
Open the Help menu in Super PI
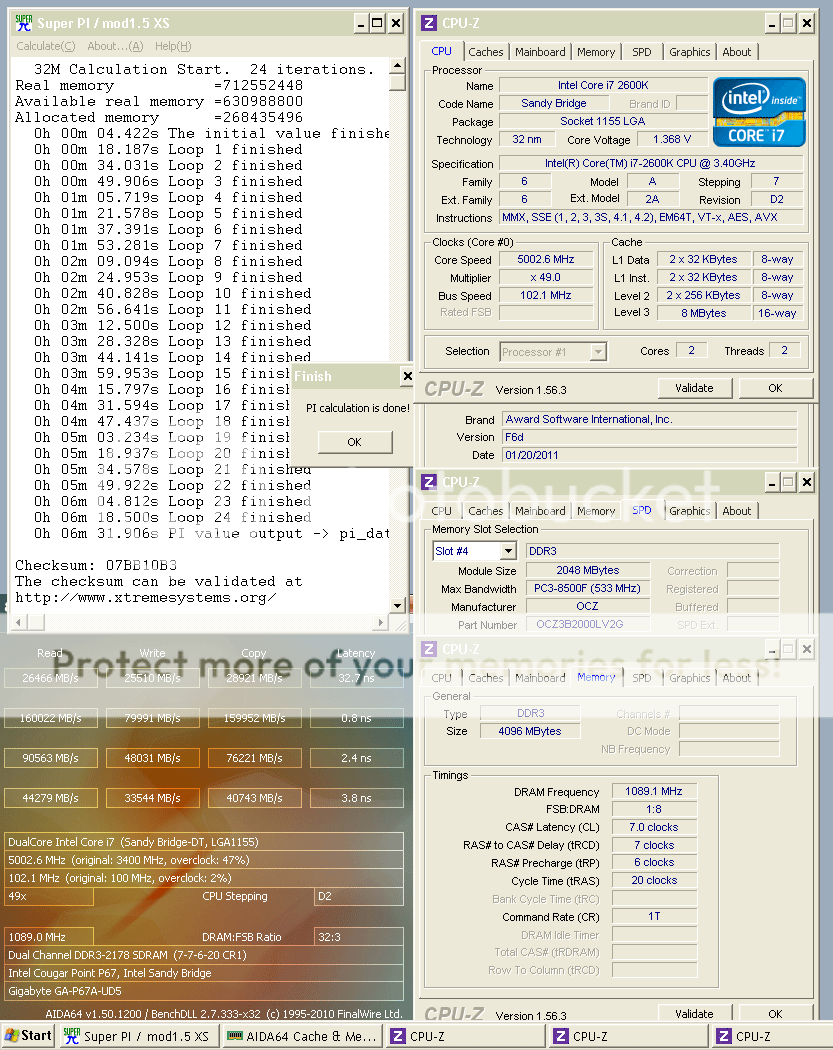pos(173,46)
